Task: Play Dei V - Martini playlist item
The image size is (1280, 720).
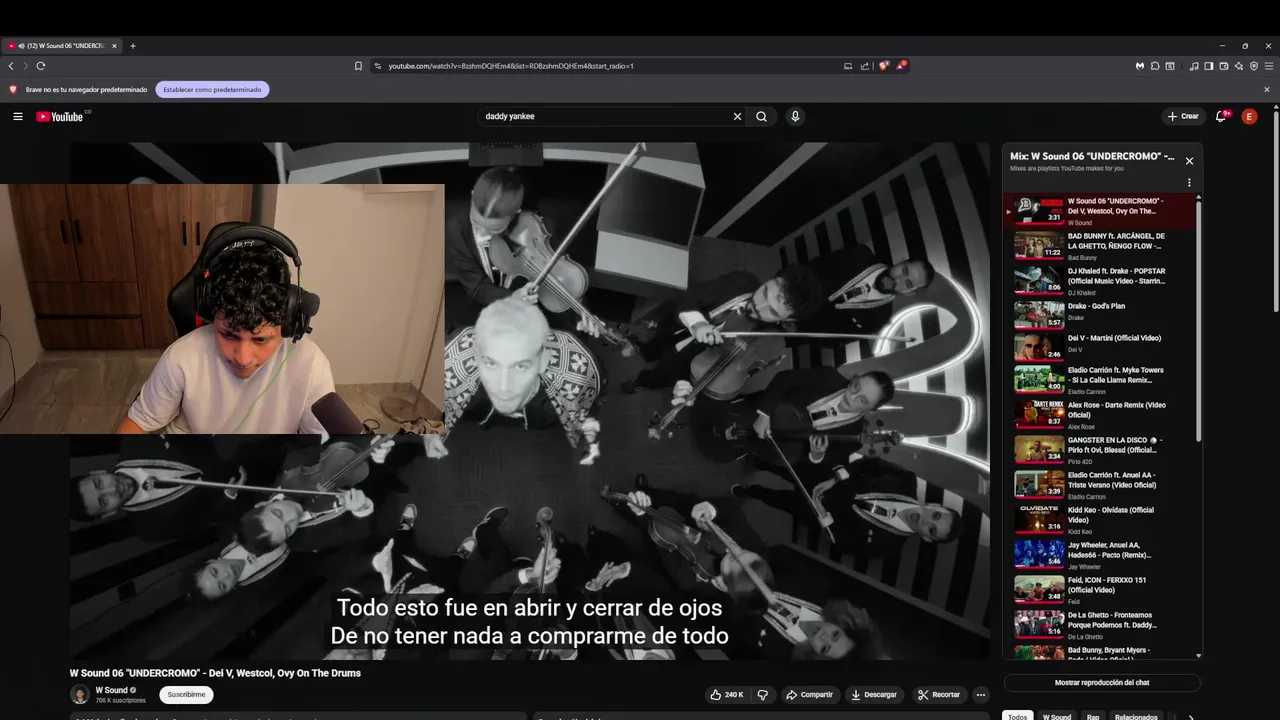Action: tap(1101, 346)
